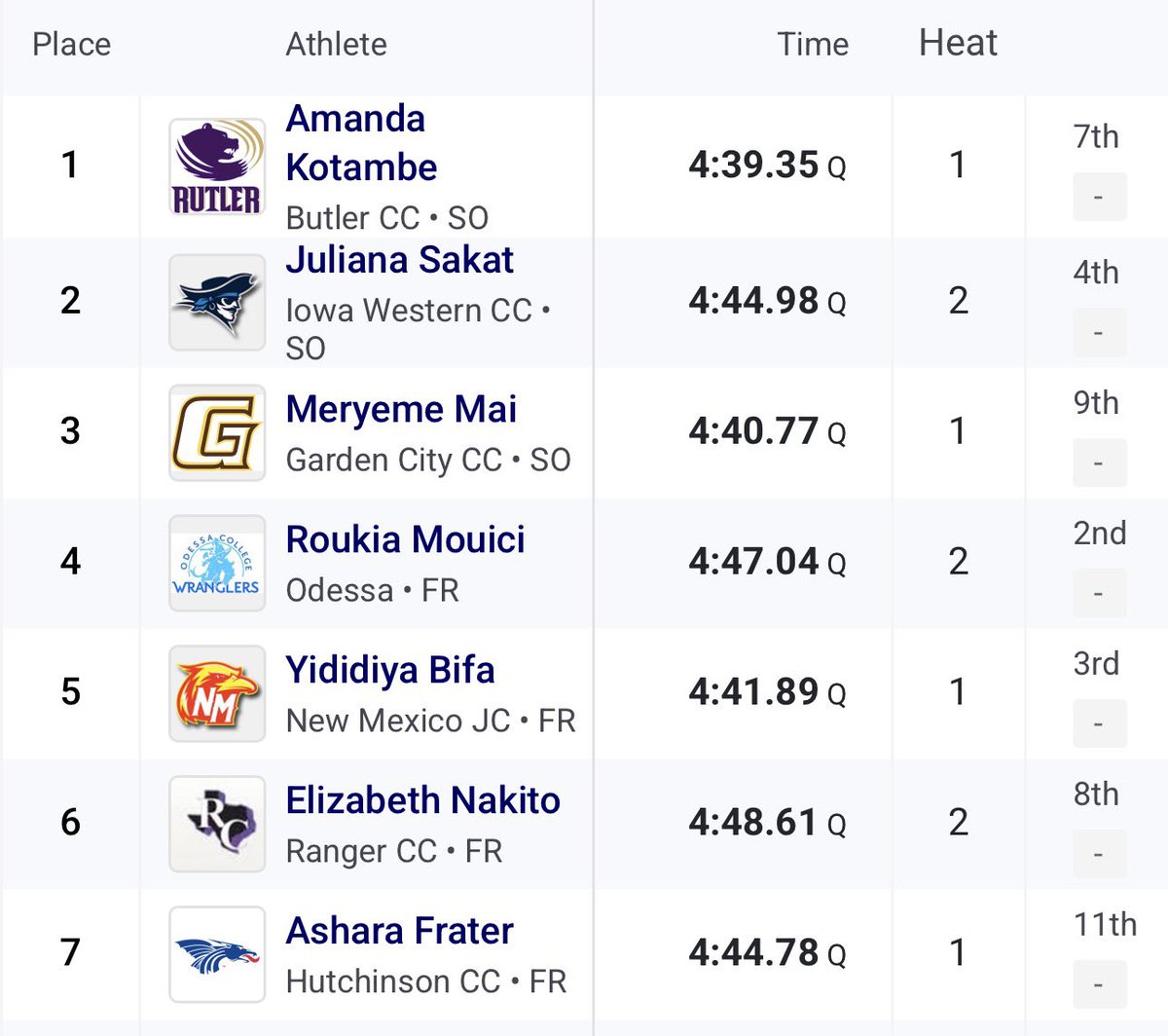Image resolution: width=1168 pixels, height=1036 pixels.
Task: Click the dash button under 2nd
Action: point(1099,593)
